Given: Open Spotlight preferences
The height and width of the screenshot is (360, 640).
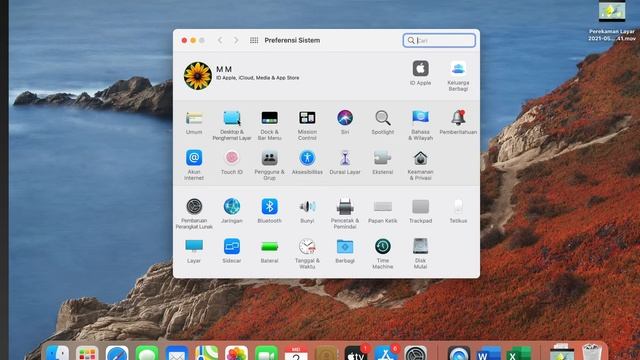Looking at the screenshot, I should coord(382,122).
